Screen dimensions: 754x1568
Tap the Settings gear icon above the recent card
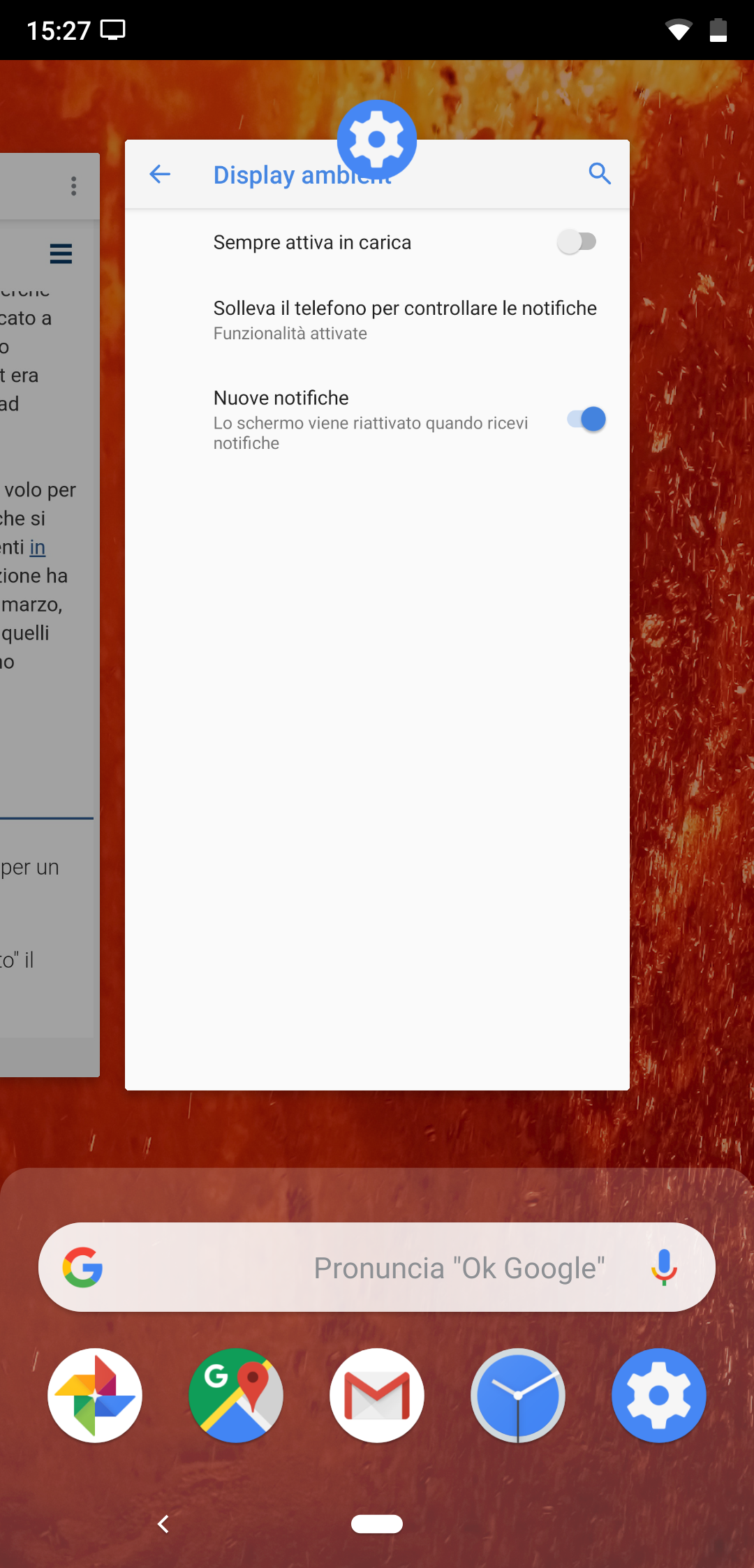coord(377,140)
